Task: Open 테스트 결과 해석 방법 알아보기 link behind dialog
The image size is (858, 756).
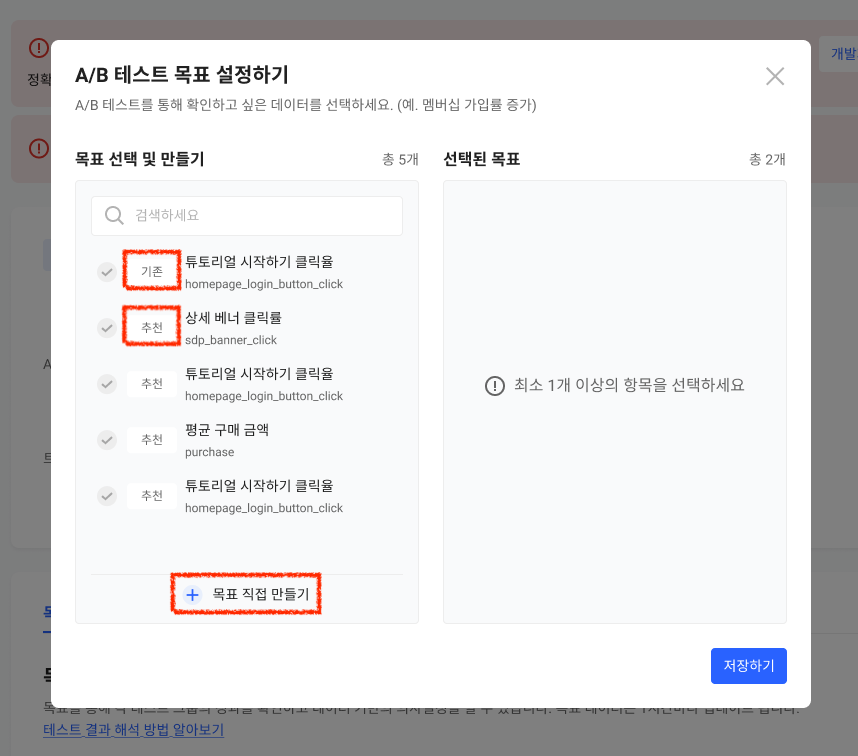Action: [134, 730]
